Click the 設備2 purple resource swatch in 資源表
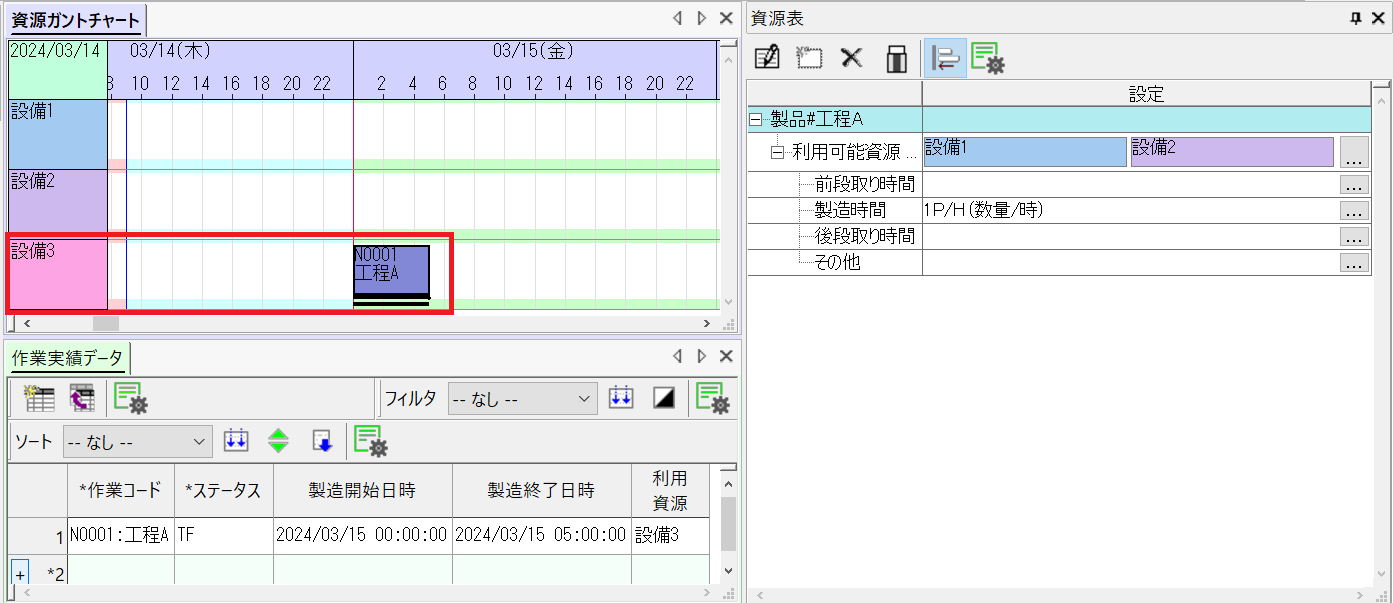 (1231, 151)
